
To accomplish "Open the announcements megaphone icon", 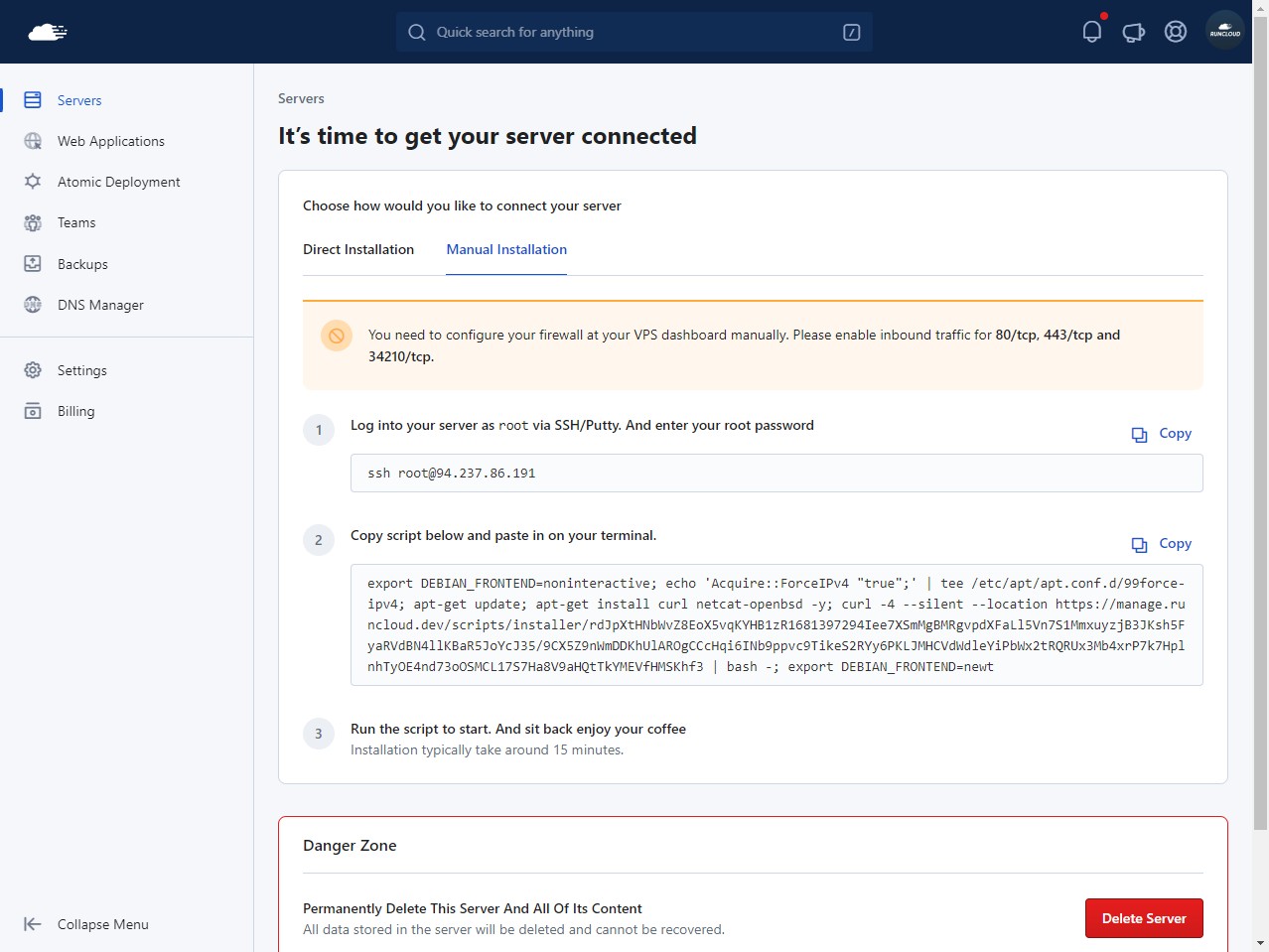I will [x=1133, y=32].
